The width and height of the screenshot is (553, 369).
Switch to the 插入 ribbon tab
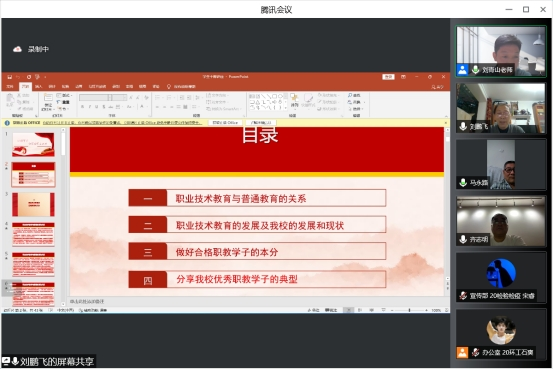38,86
